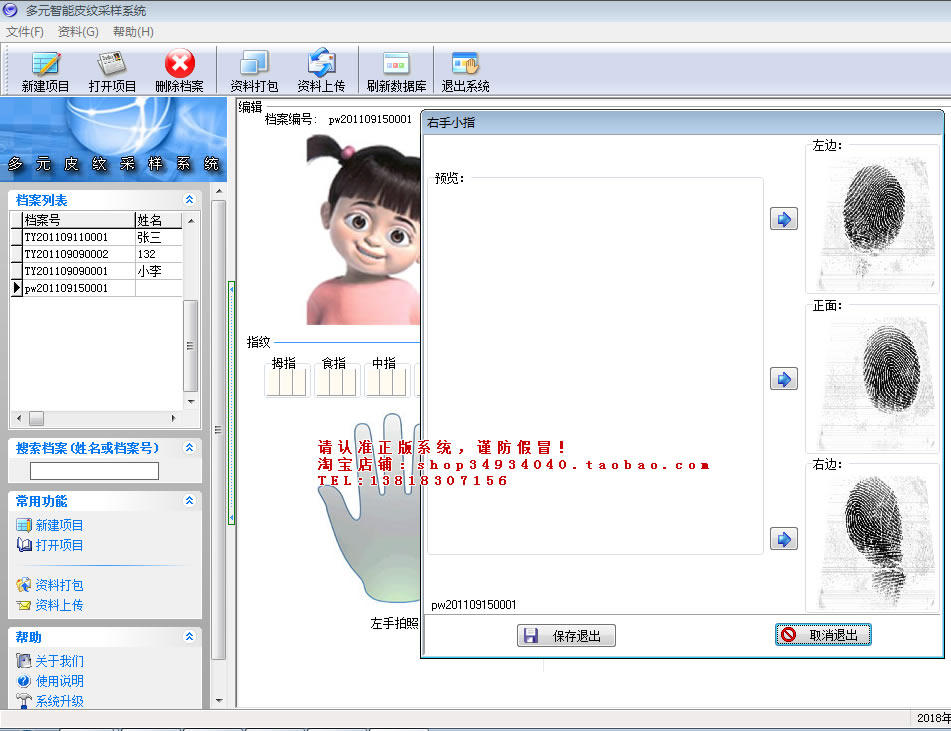Click the 中指 fingerprint slot

click(386, 382)
